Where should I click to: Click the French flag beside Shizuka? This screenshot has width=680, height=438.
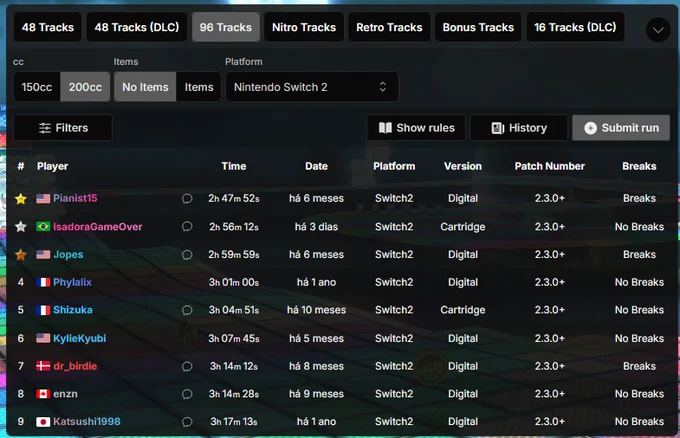point(43,310)
